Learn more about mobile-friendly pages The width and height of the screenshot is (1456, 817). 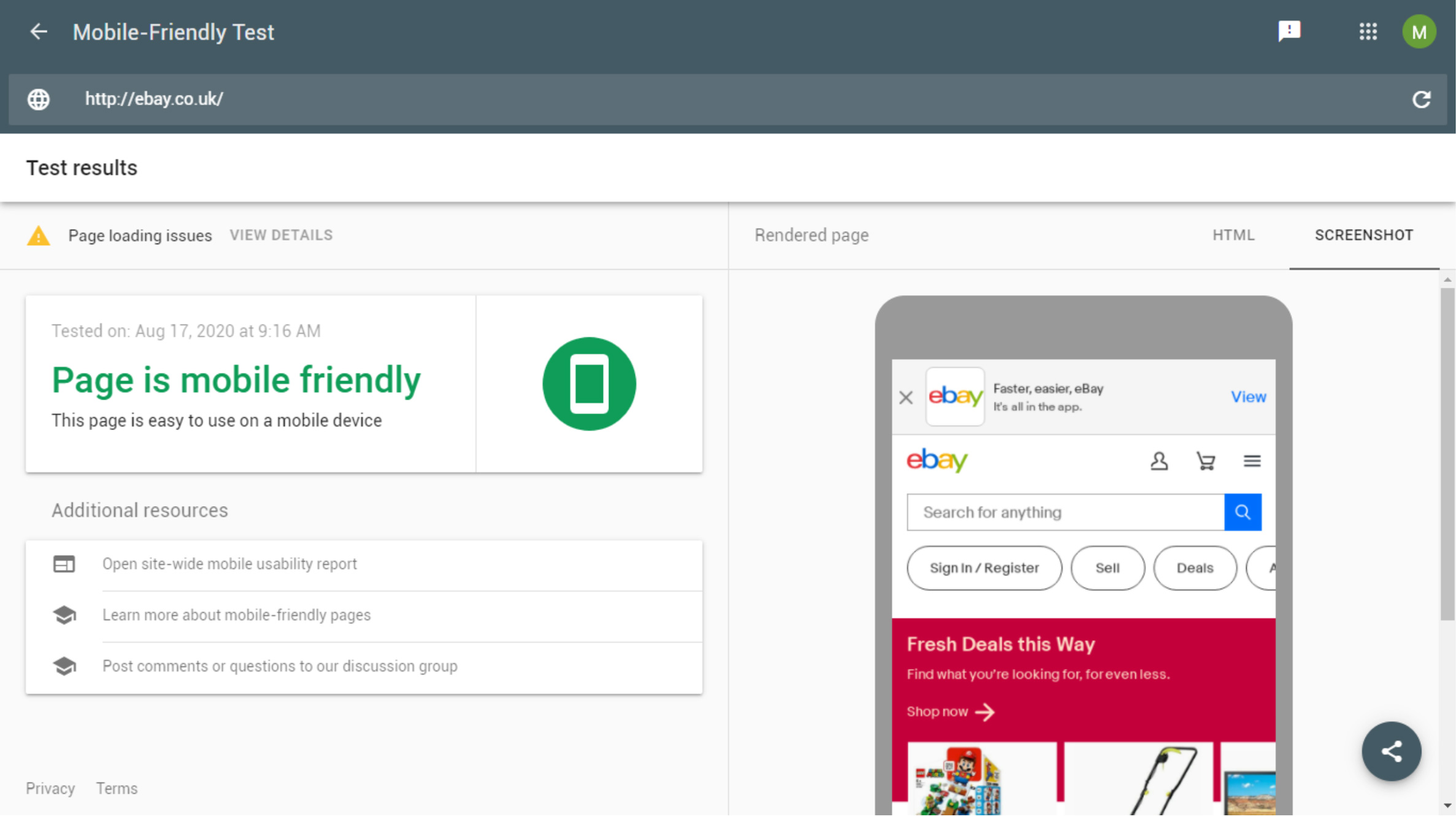236,615
